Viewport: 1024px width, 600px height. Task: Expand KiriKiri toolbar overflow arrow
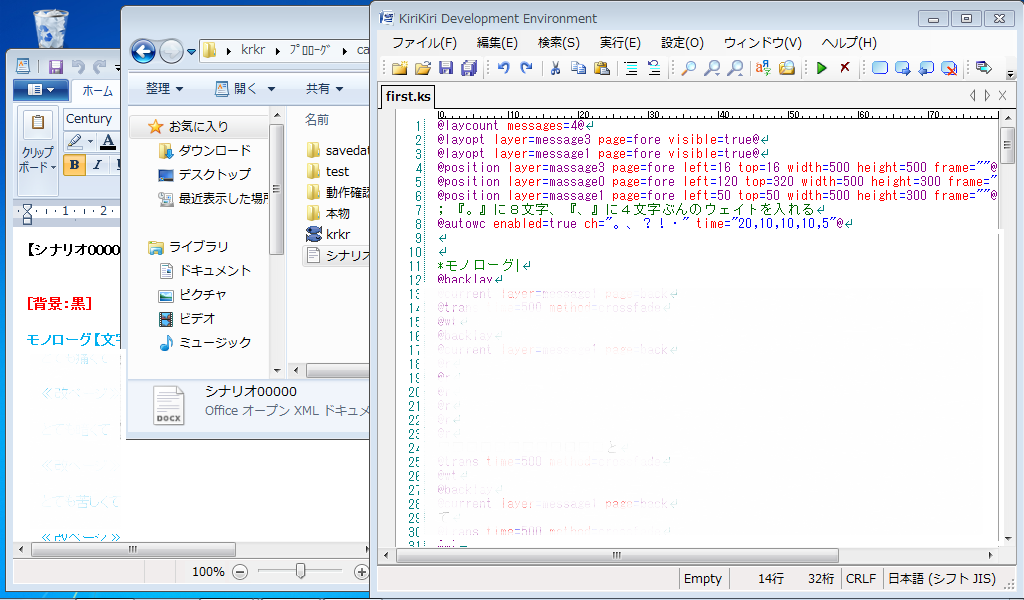pyautogui.click(x=1010, y=74)
